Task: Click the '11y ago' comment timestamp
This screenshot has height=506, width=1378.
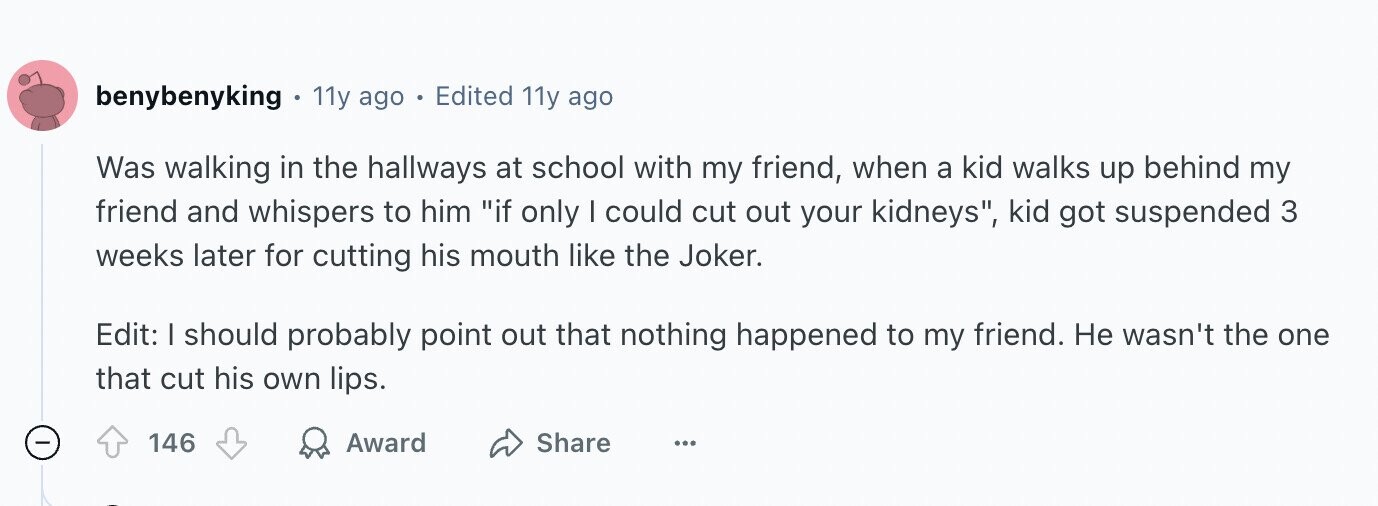Action: 358,96
